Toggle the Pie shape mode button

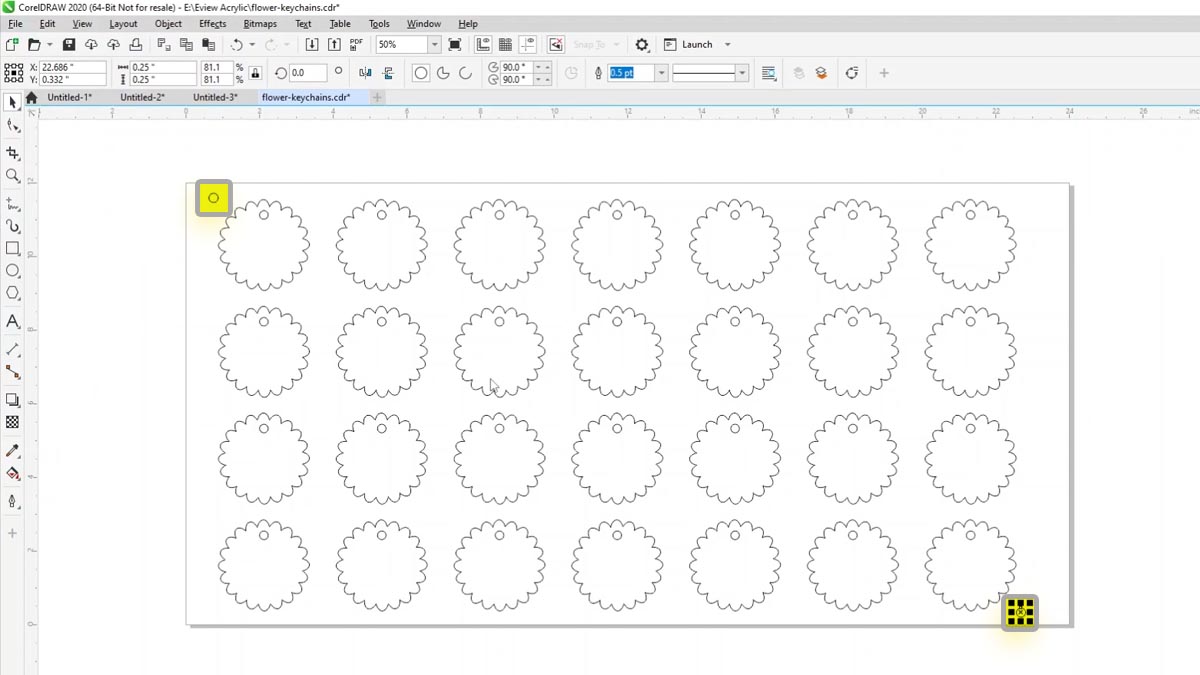coord(443,73)
